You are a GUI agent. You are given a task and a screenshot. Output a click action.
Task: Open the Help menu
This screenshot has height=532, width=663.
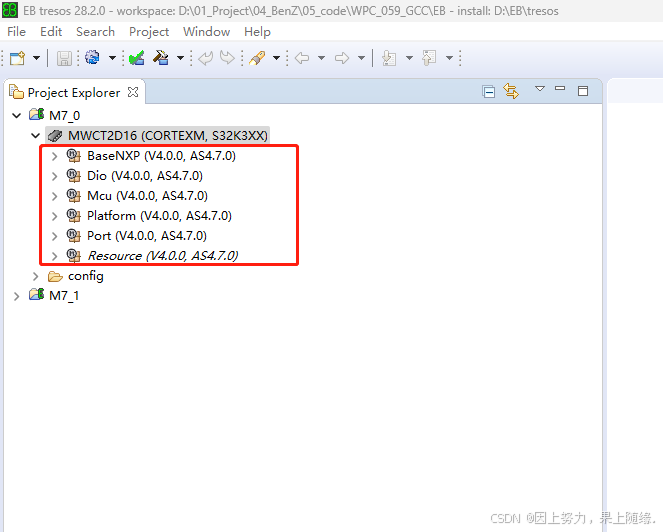(x=257, y=32)
